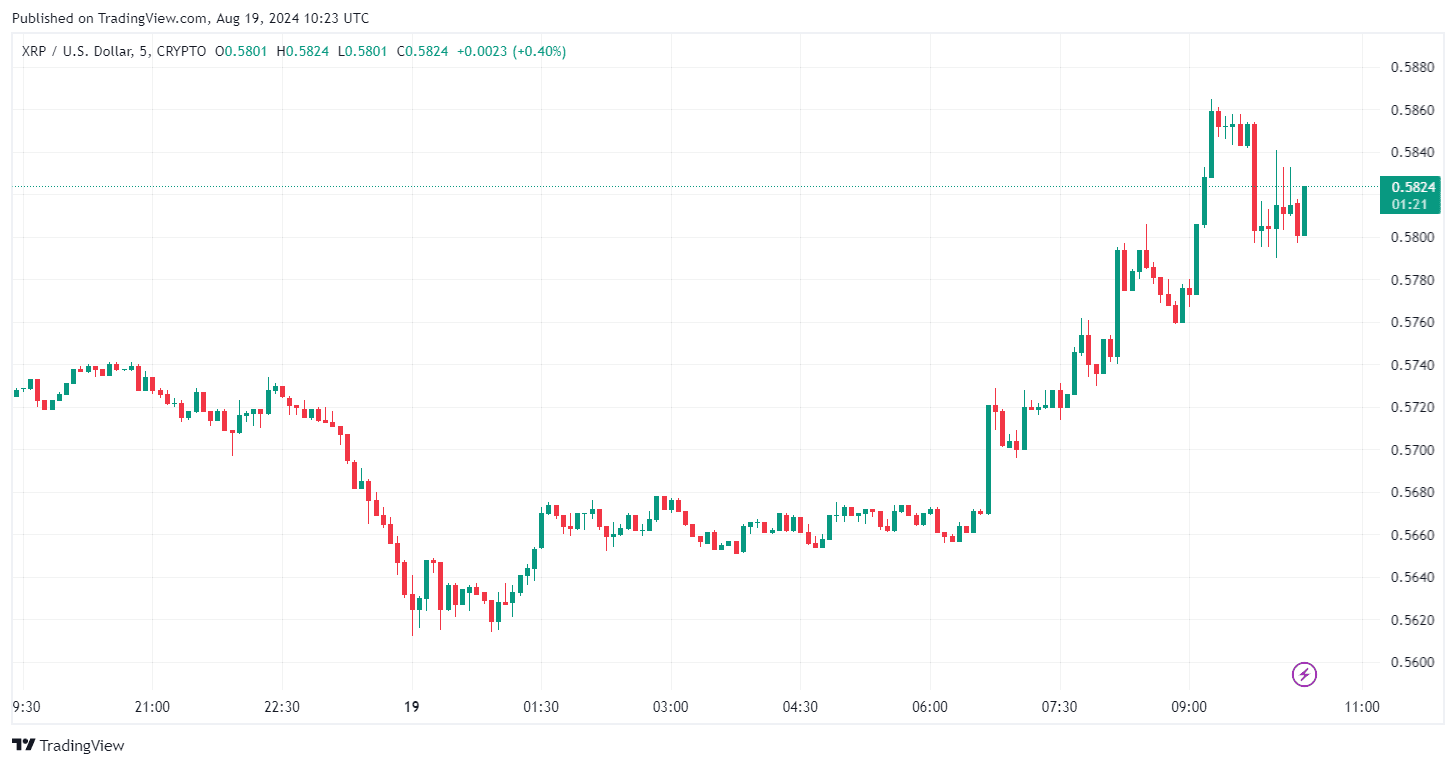Click the 0.5740 price axis label

pyautogui.click(x=1413, y=365)
